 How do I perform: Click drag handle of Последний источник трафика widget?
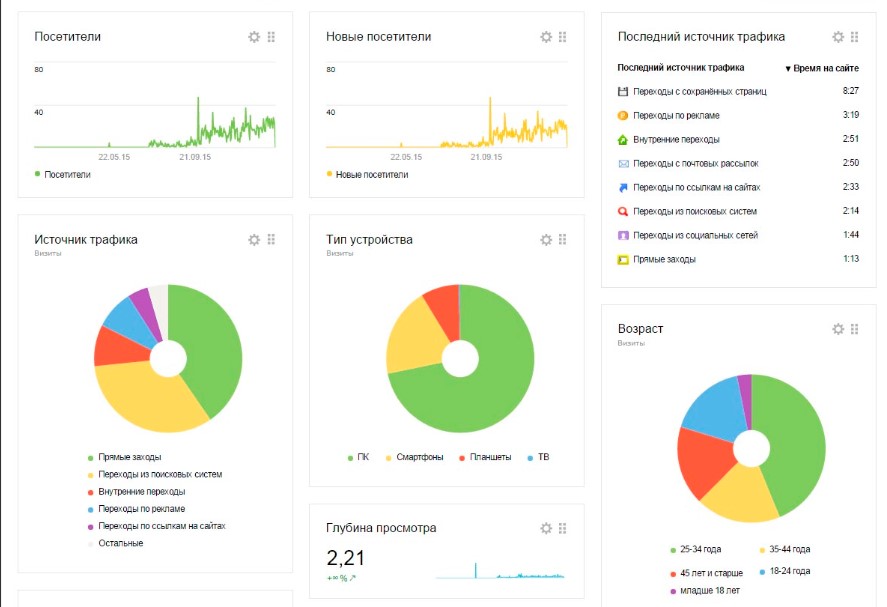tap(855, 37)
